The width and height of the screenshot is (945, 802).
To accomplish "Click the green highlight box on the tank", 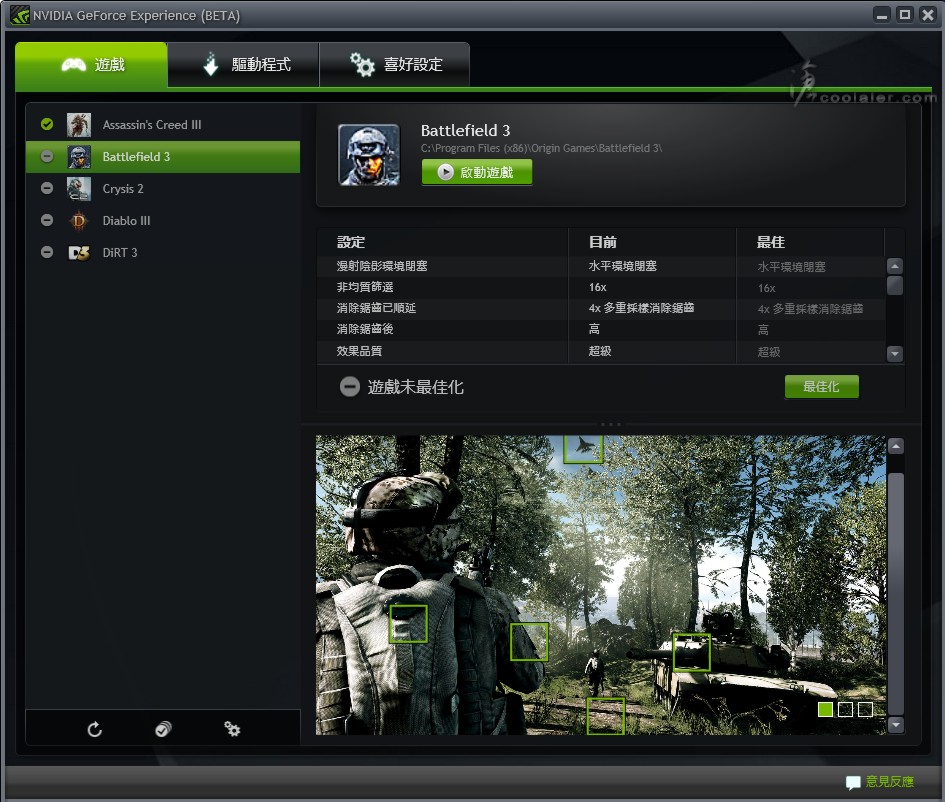I will 691,652.
